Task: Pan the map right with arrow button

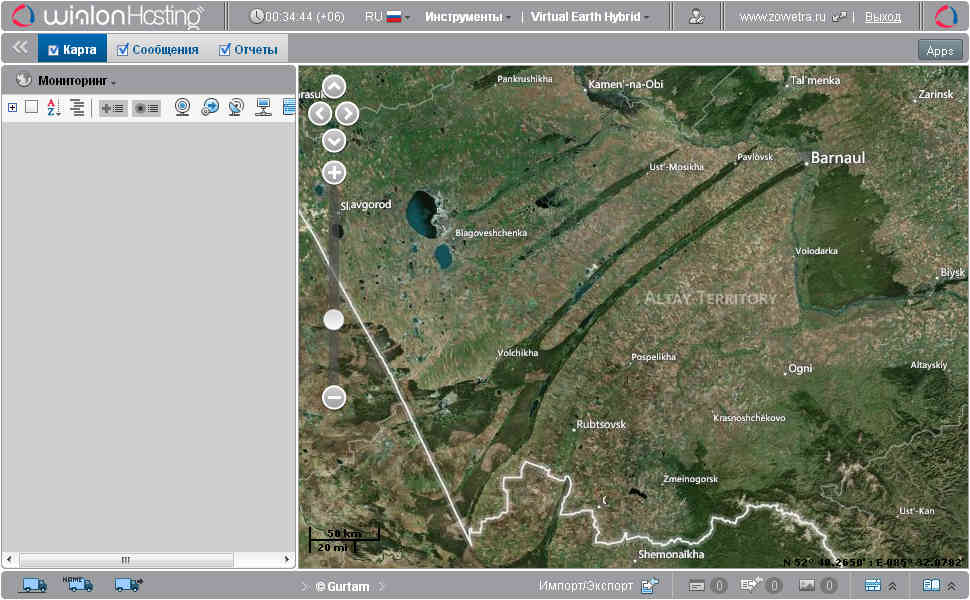Action: point(347,113)
